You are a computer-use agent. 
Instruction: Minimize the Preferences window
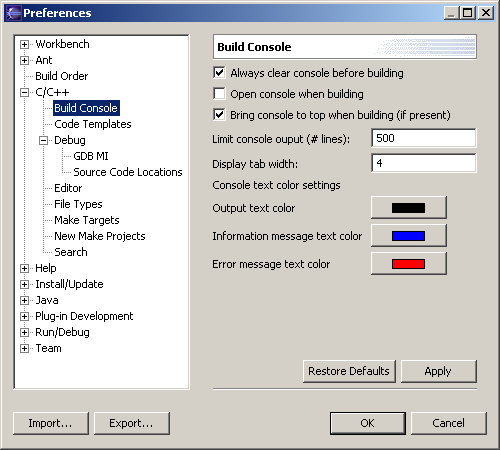point(452,13)
